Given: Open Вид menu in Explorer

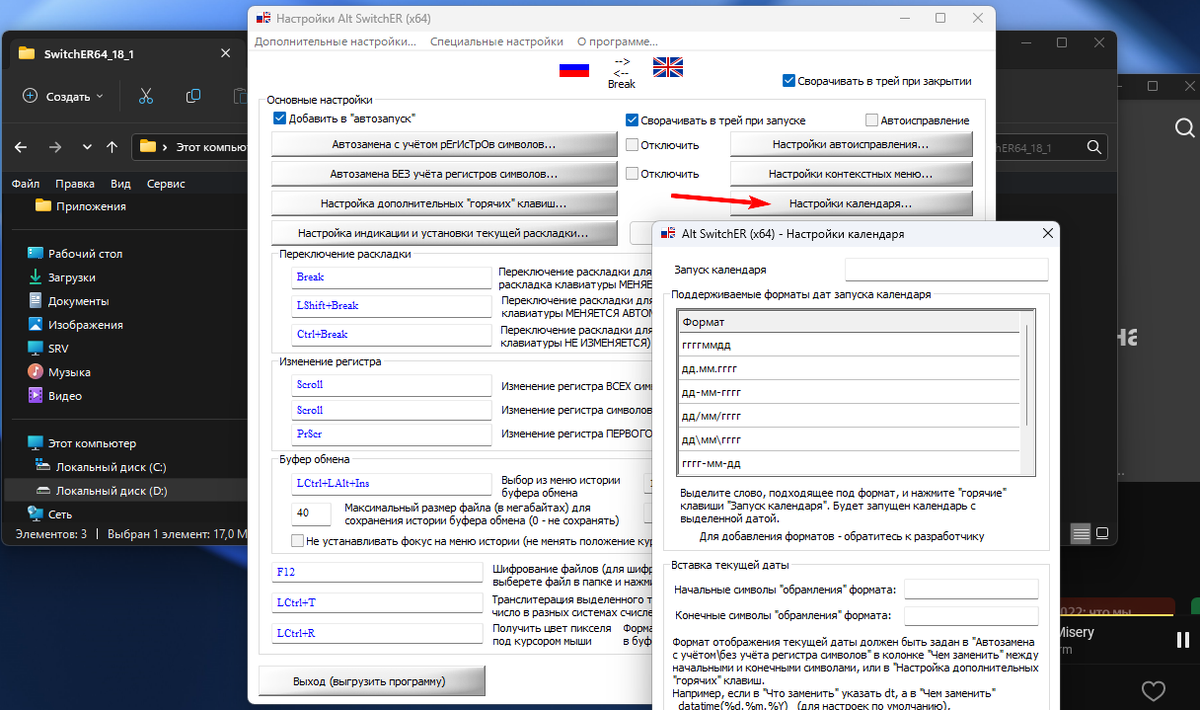Looking at the screenshot, I should [x=121, y=184].
